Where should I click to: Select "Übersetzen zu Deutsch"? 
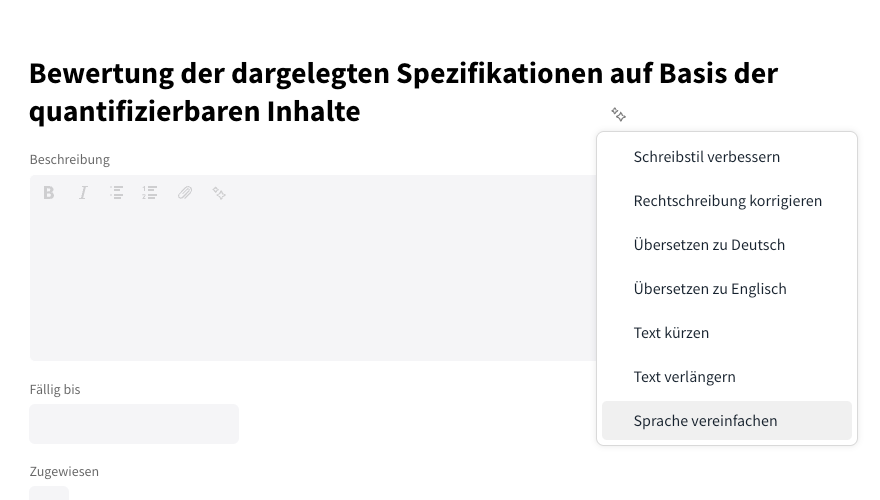709,245
